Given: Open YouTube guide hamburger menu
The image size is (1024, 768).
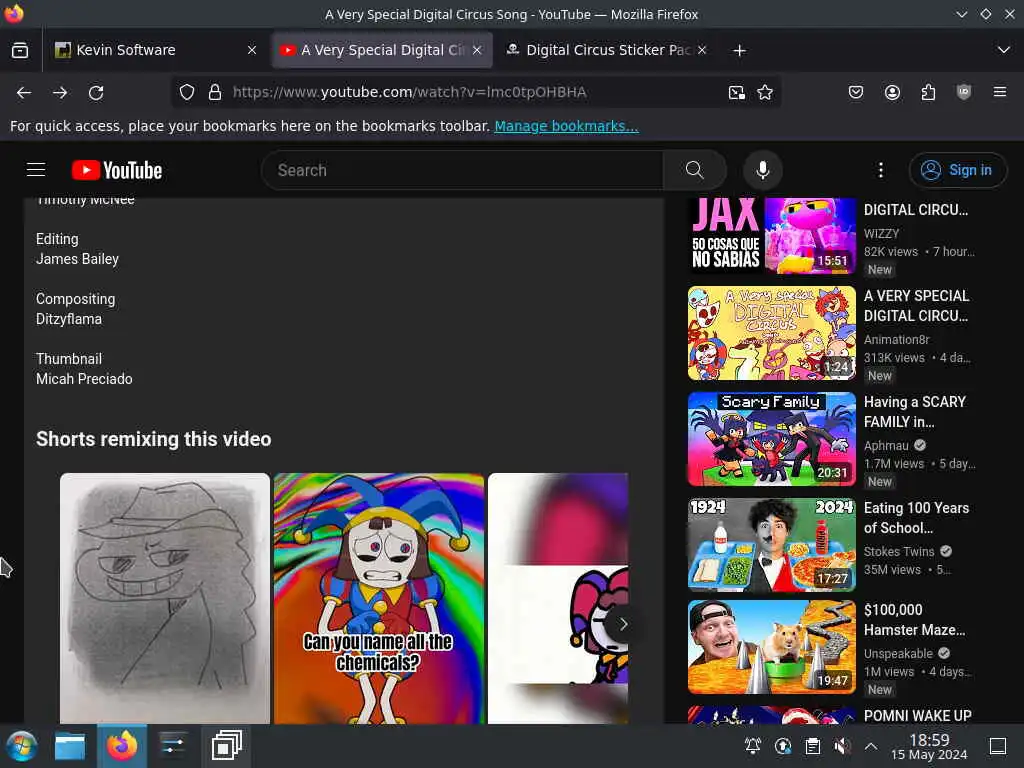Looking at the screenshot, I should [36, 170].
